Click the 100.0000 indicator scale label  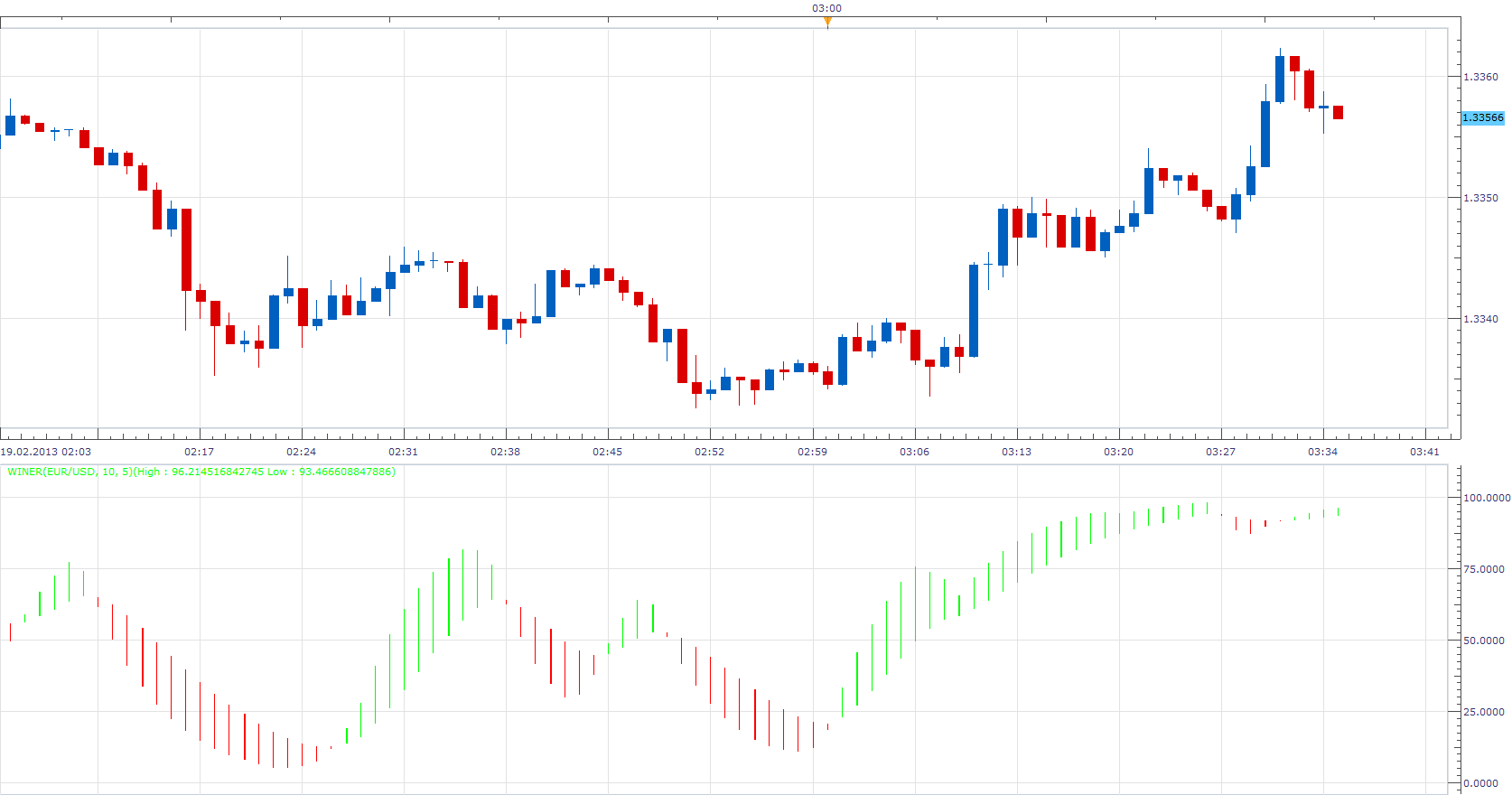[1487, 498]
